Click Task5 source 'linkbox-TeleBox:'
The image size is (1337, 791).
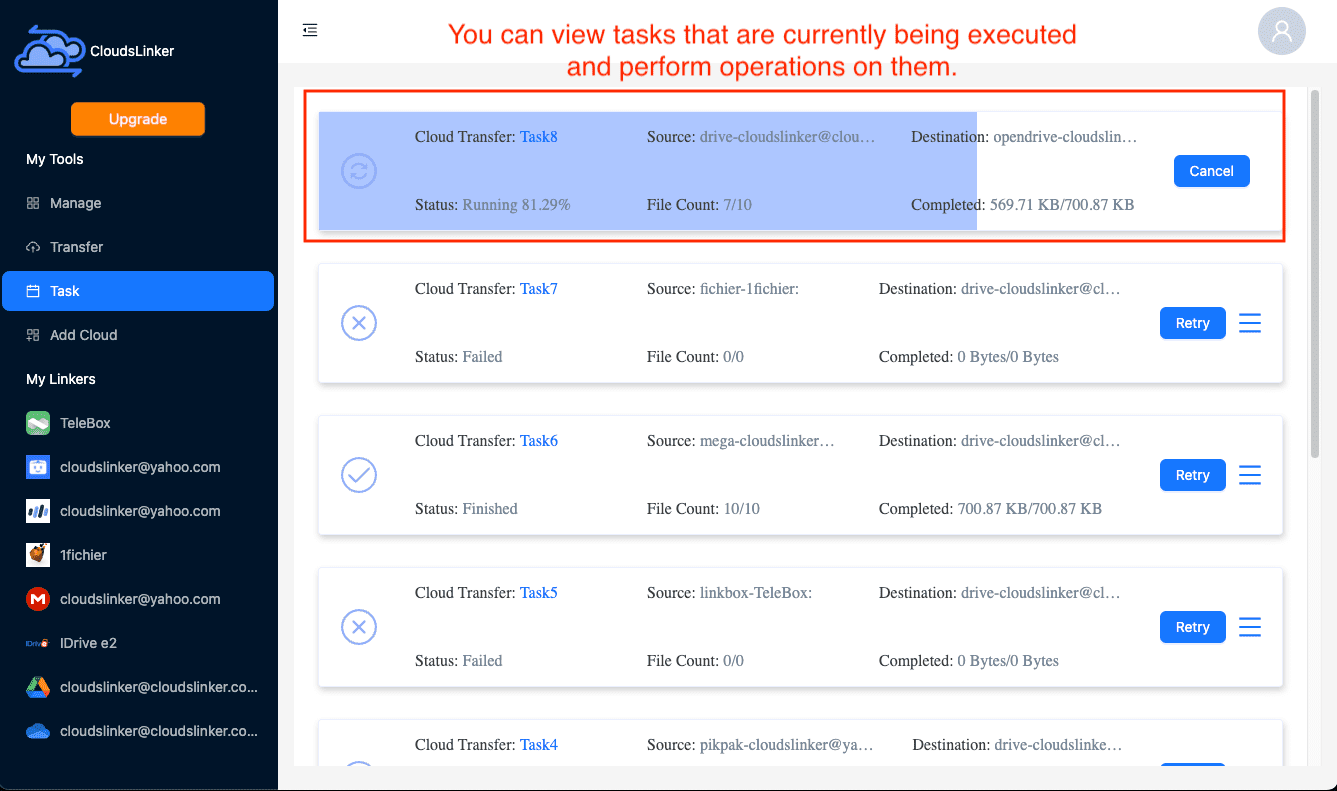tap(755, 593)
